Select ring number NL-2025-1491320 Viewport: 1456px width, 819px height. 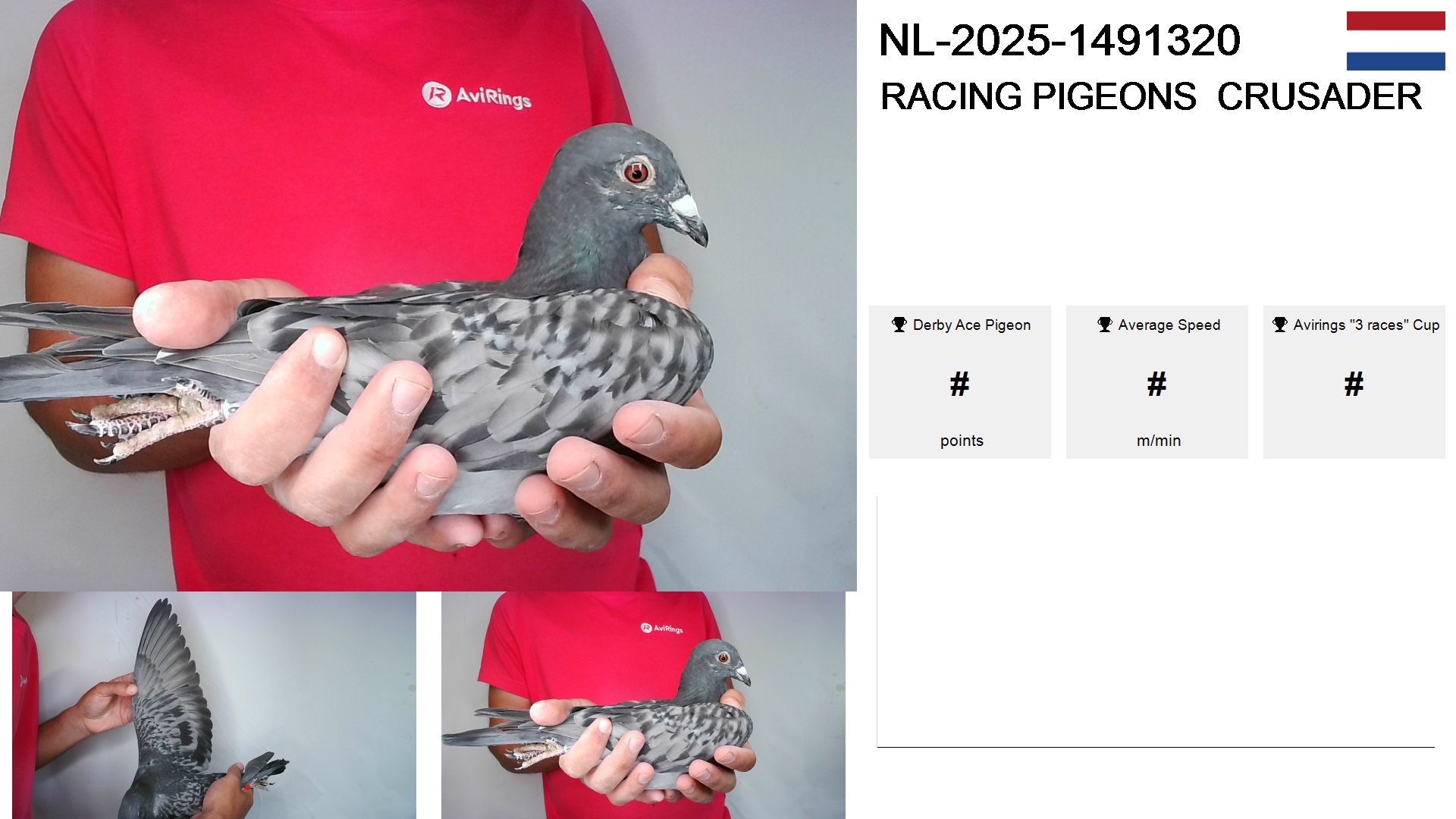tap(1059, 40)
